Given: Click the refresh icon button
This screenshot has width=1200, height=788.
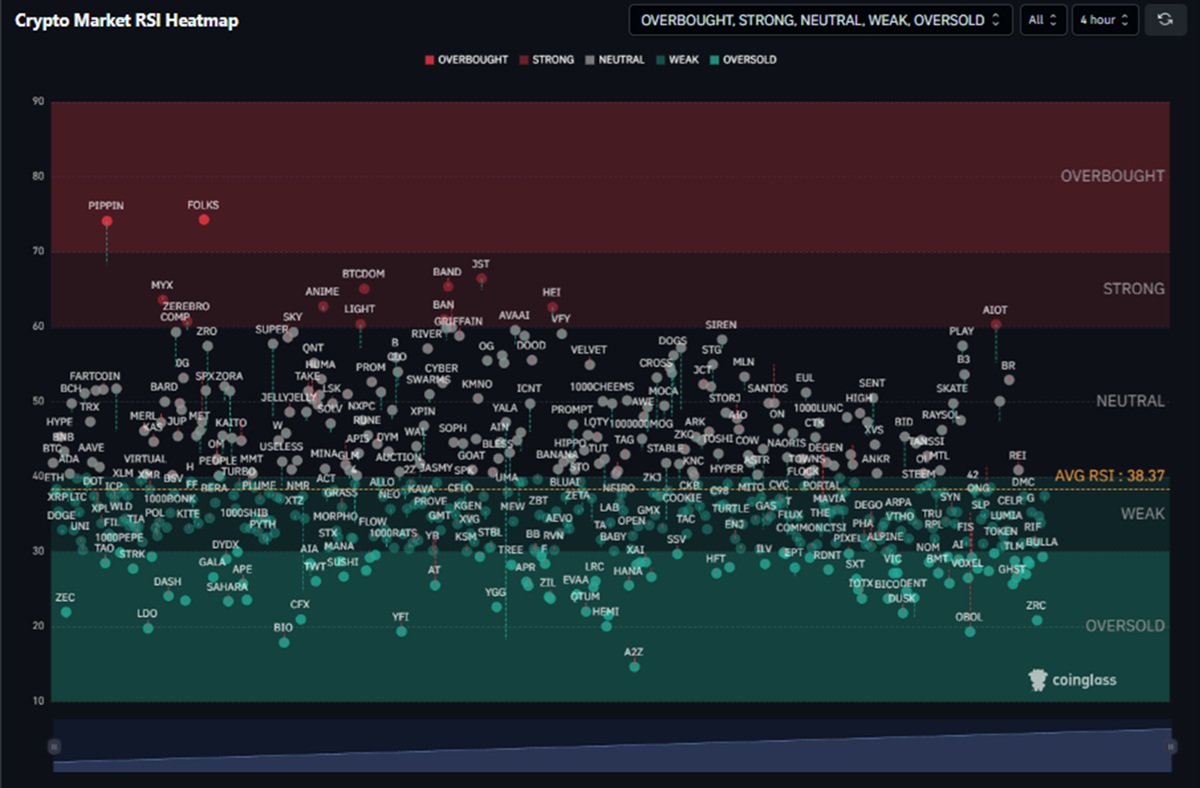Looking at the screenshot, I should click(1166, 19).
